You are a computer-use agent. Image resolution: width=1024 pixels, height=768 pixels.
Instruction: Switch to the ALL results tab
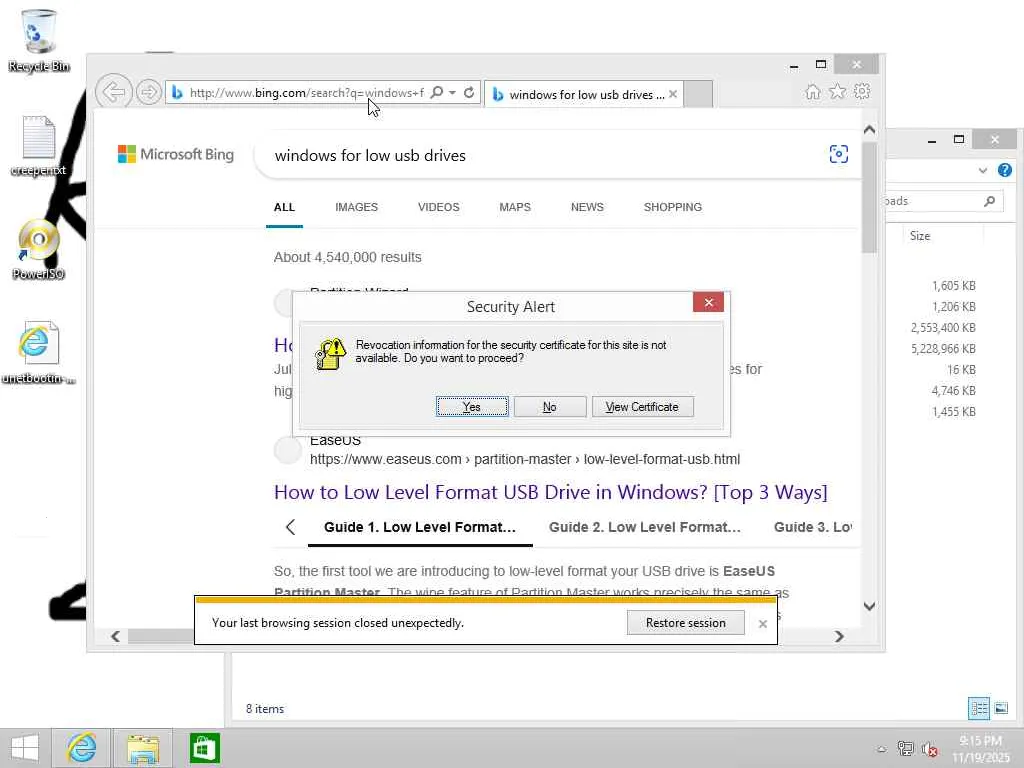pyautogui.click(x=284, y=207)
